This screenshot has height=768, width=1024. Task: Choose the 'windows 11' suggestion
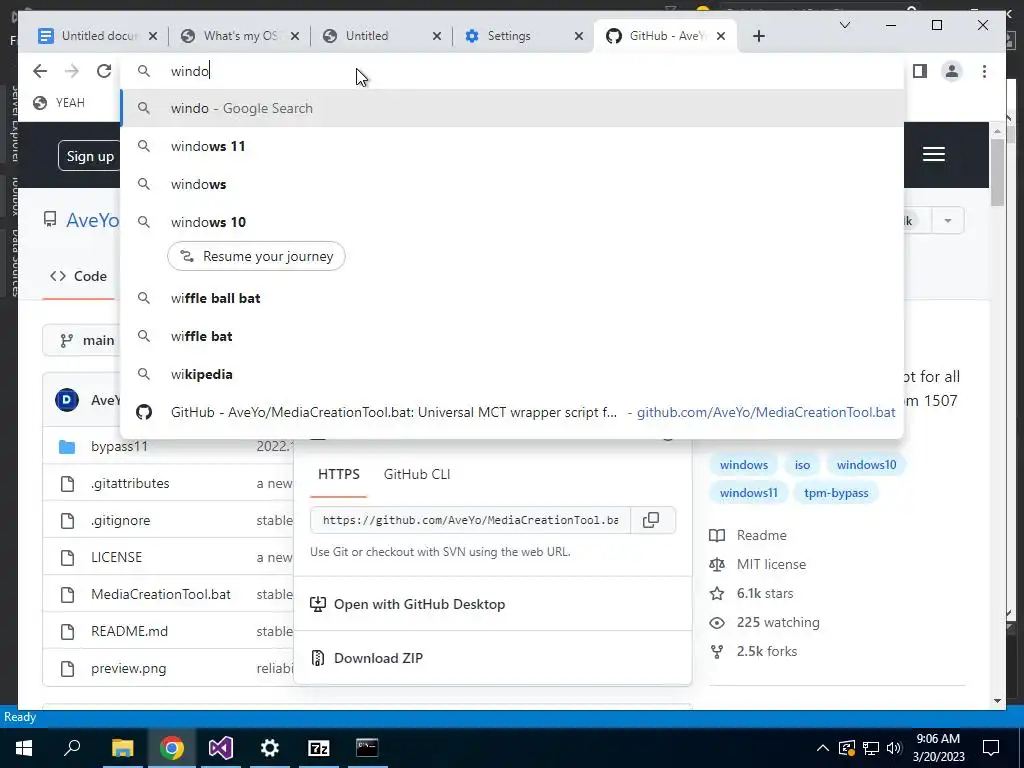pyautogui.click(x=513, y=146)
